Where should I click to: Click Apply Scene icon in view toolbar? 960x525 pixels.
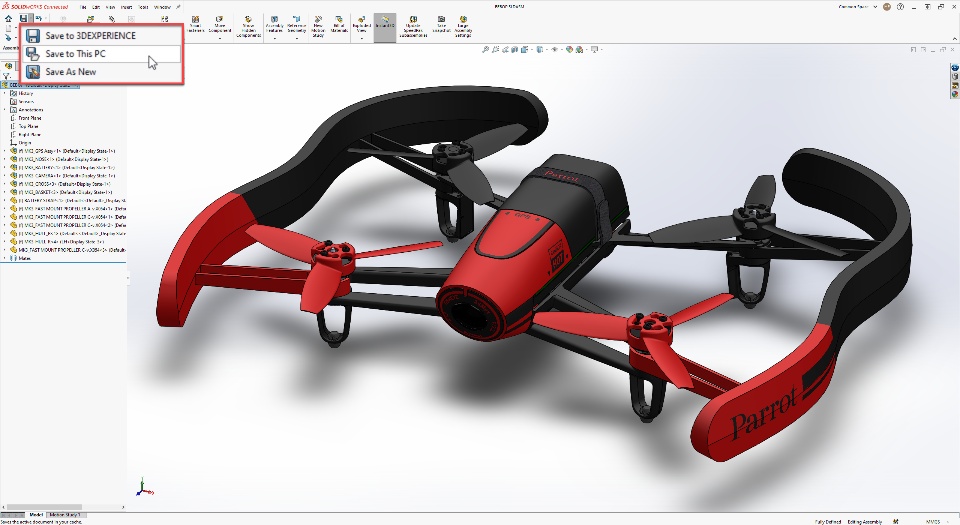point(579,50)
